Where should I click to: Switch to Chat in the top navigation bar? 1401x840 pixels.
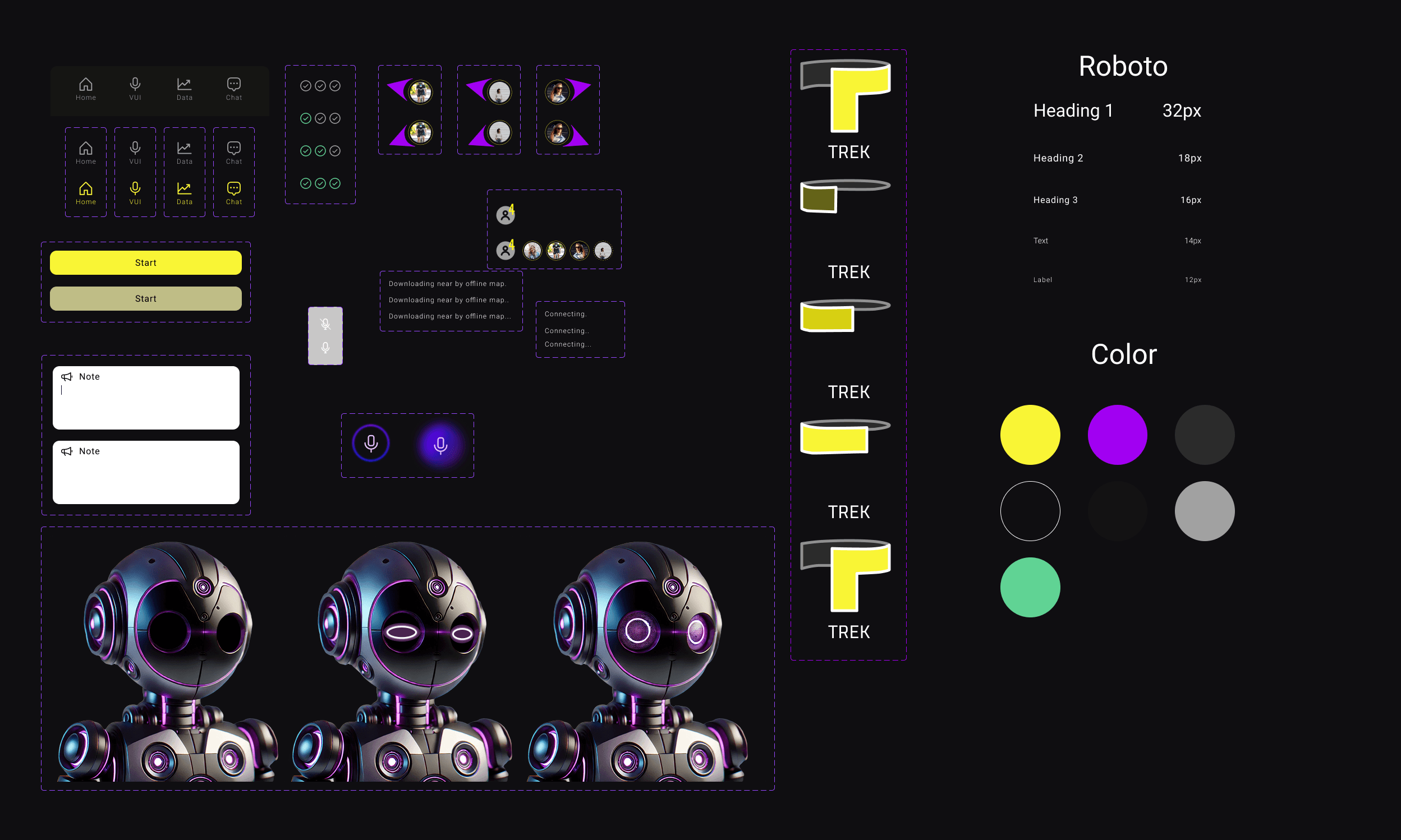233,89
